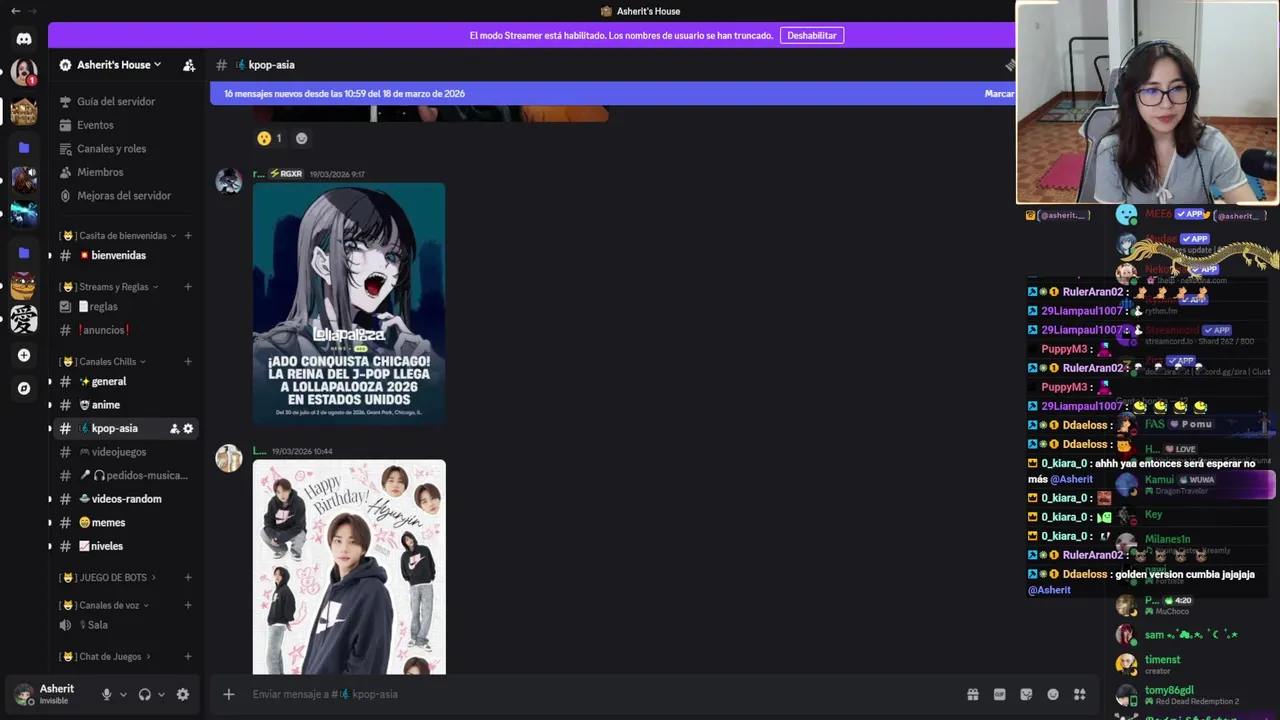Open Discord direct messages home icon
The image size is (1280, 720).
[x=24, y=39]
